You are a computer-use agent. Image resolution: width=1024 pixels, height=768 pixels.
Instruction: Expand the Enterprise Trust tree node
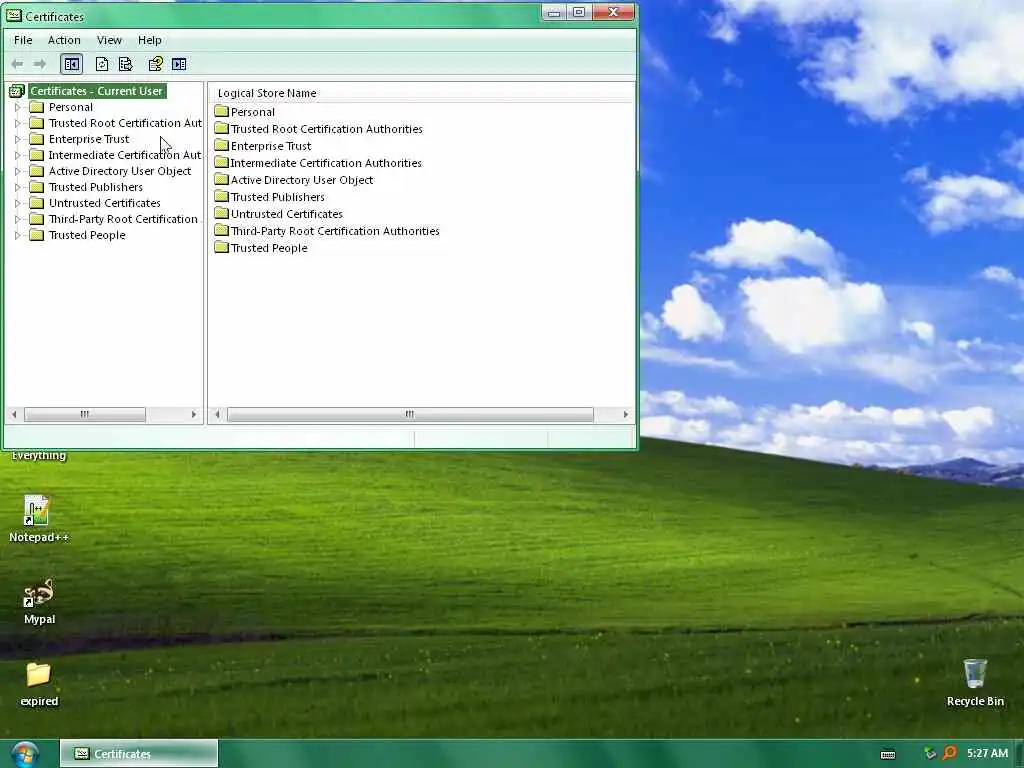click(x=18, y=139)
